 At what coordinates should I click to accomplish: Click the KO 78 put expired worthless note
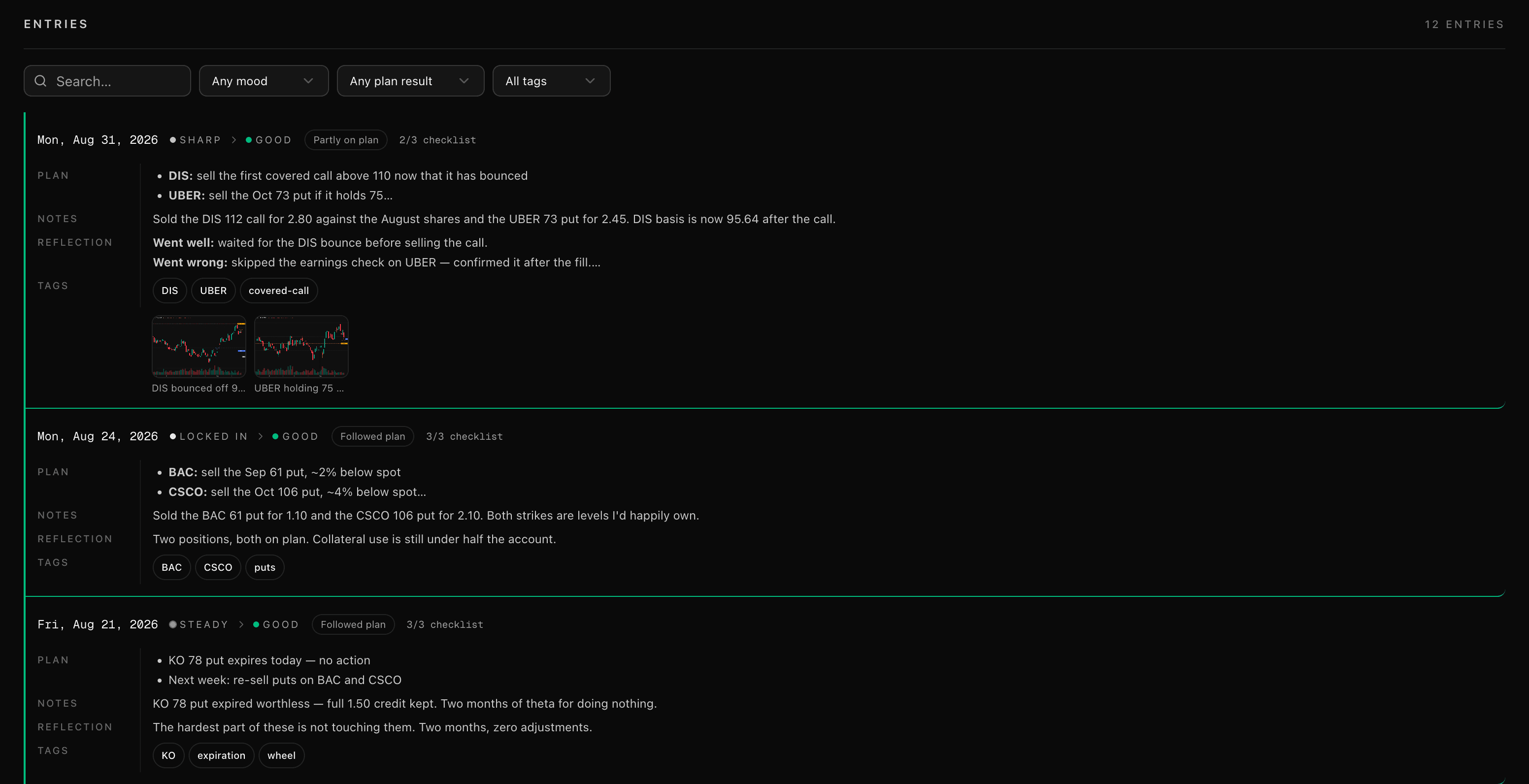point(405,703)
